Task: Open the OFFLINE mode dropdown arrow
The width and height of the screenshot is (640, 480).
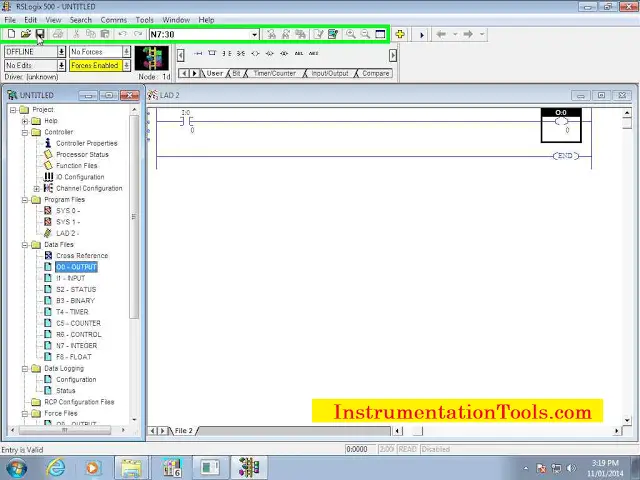Action: 61,52
